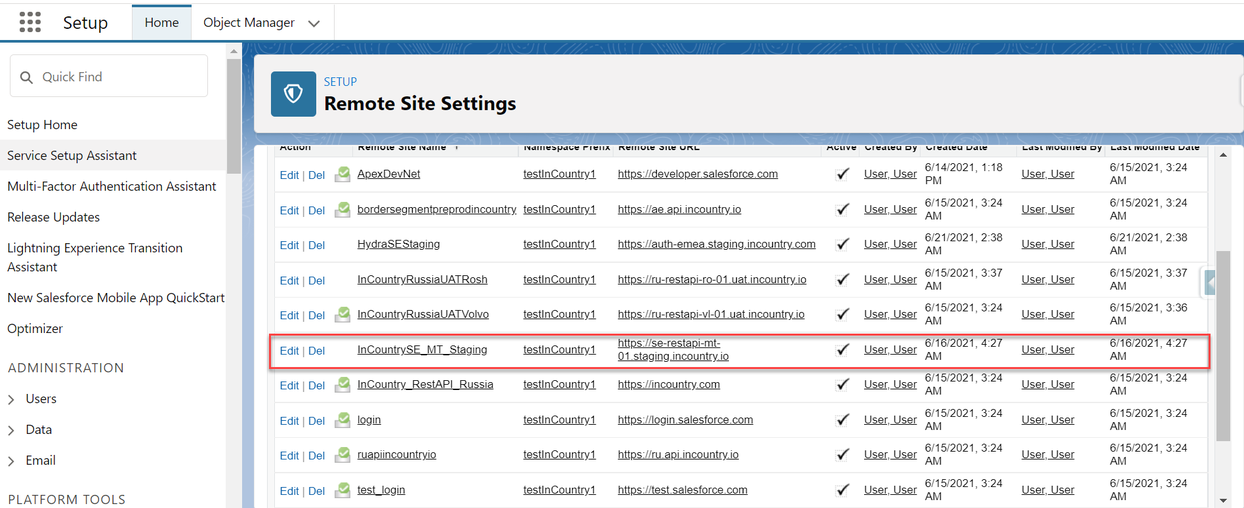Screen dimensions: 1244x508
Task: Open Lightning Experience Transition Assistant
Action: click(95, 257)
